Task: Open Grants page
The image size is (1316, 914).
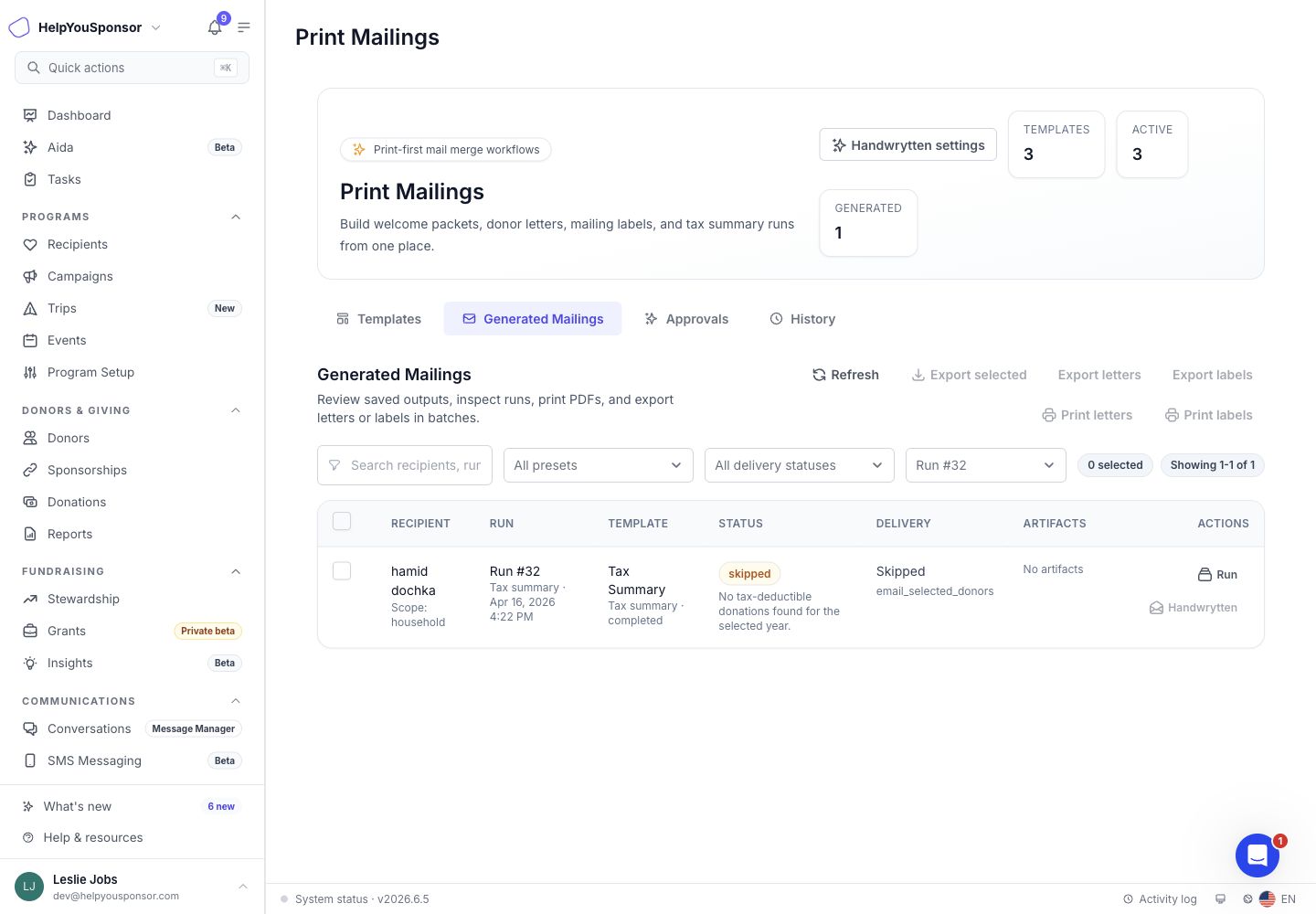Action: pos(132,631)
